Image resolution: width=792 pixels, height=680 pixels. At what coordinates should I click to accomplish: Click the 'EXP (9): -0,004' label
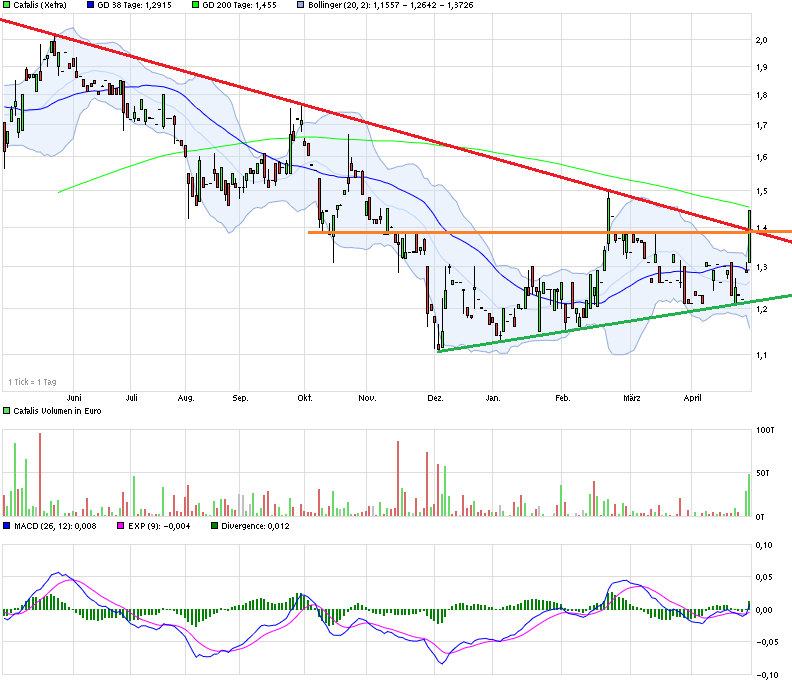pyautogui.click(x=159, y=526)
